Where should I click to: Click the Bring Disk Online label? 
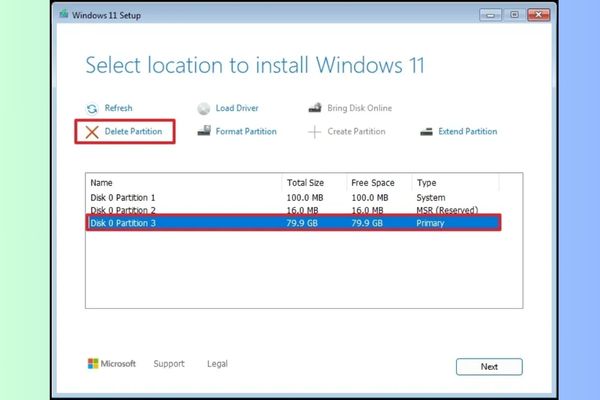tap(359, 108)
